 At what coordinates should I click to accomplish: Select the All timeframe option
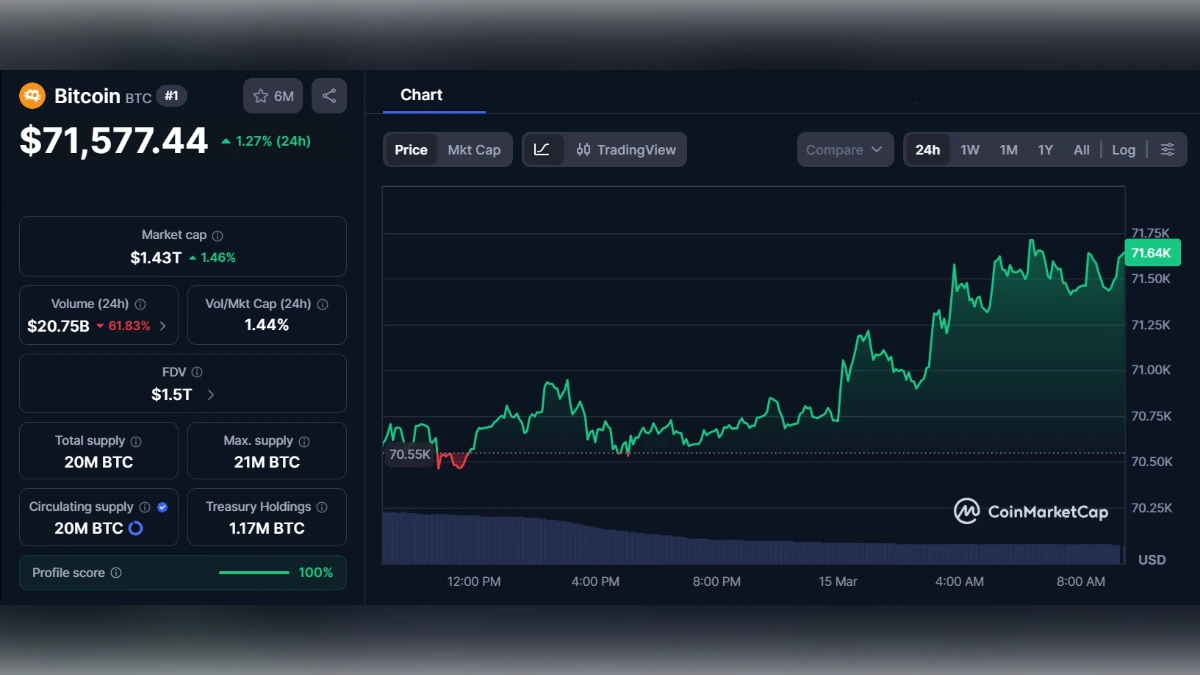click(1081, 149)
